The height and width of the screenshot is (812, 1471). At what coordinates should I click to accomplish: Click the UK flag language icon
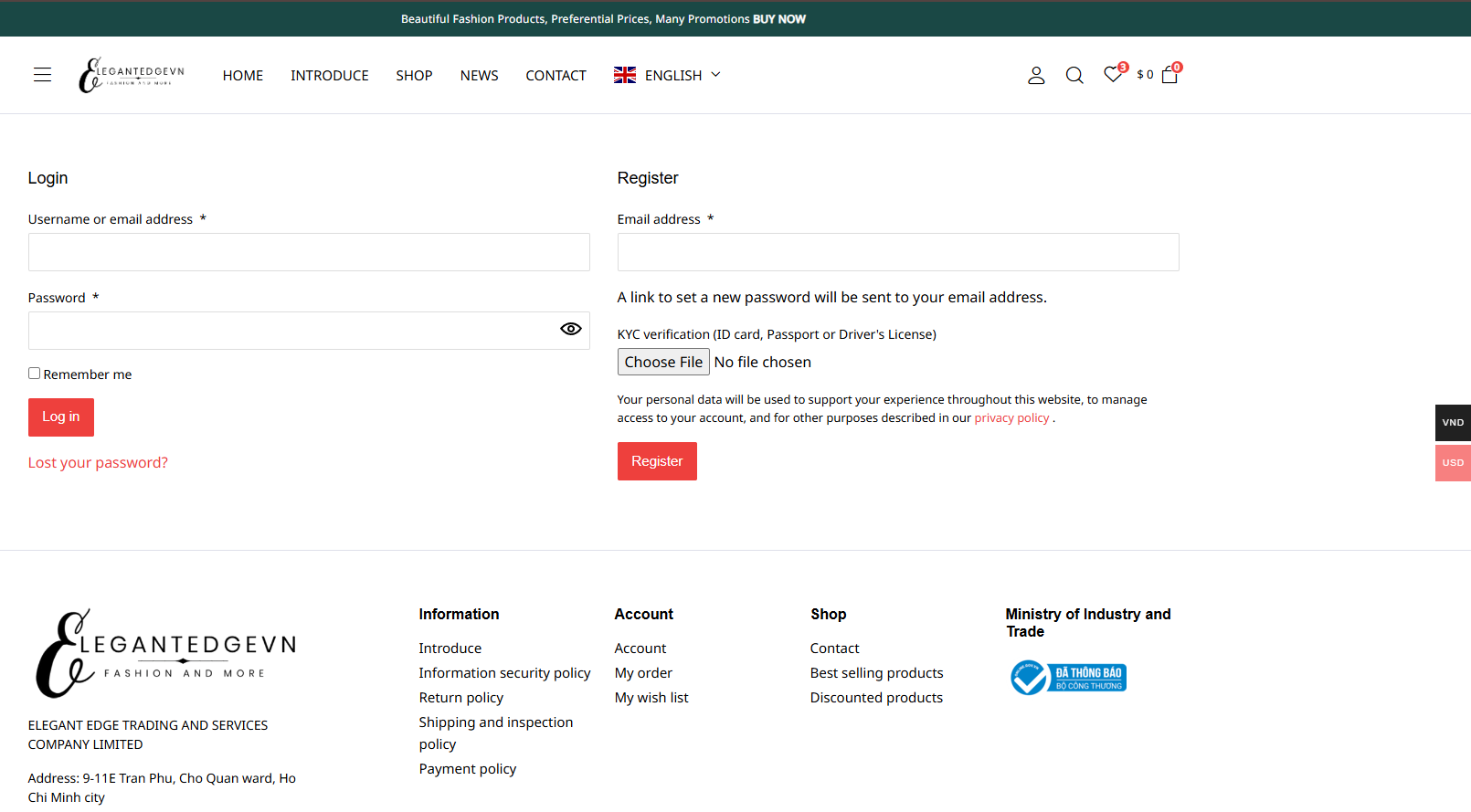tap(625, 75)
